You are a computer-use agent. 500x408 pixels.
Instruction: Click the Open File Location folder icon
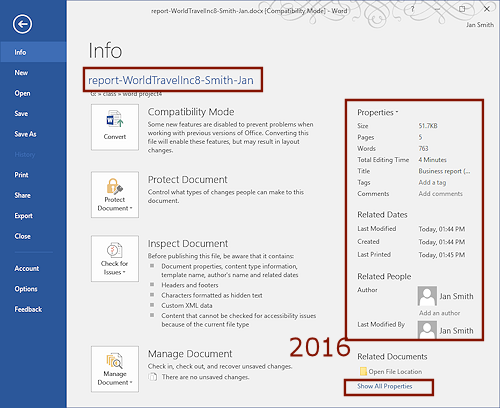coord(363,371)
